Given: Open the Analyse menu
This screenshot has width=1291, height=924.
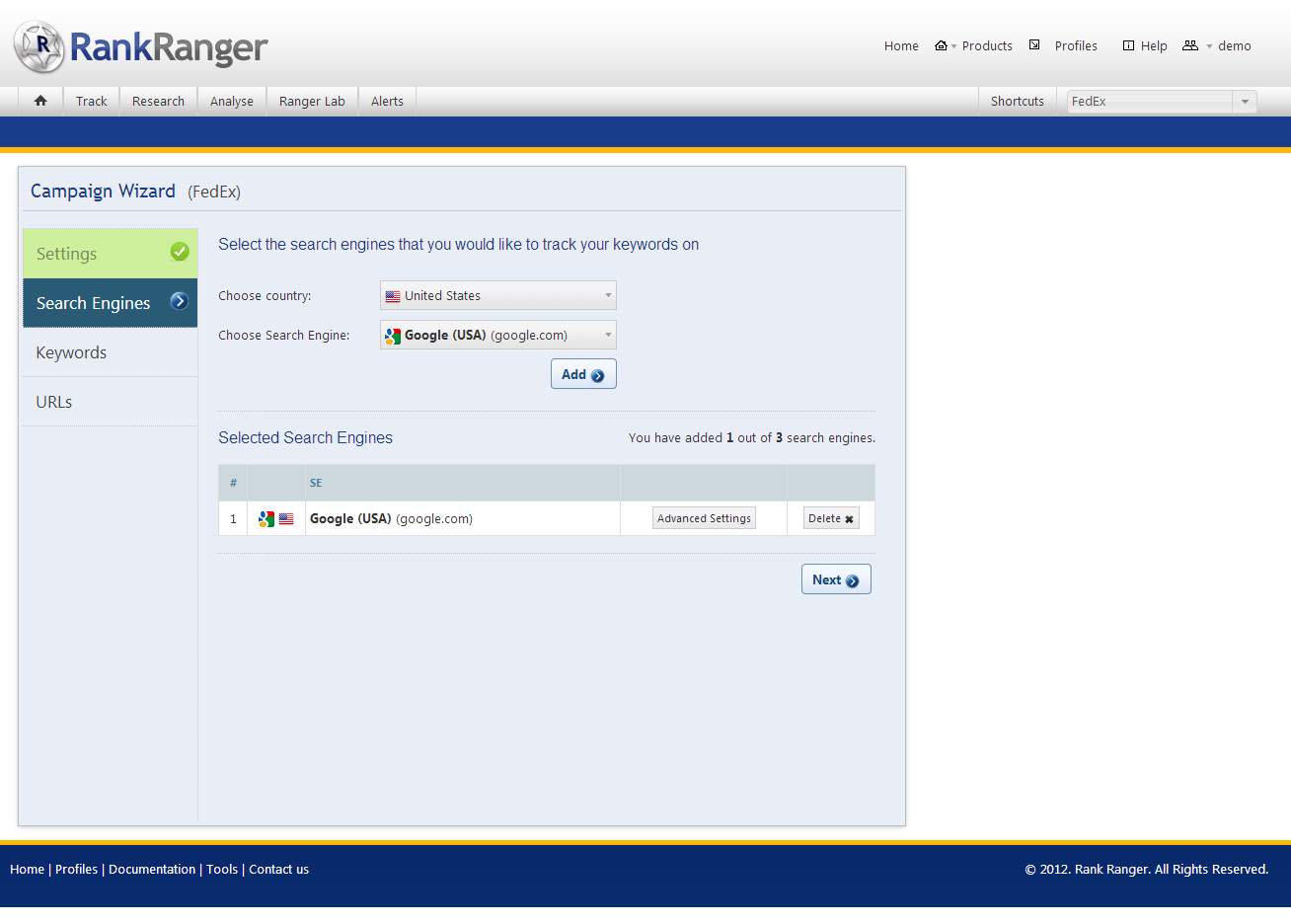Looking at the screenshot, I should [232, 101].
